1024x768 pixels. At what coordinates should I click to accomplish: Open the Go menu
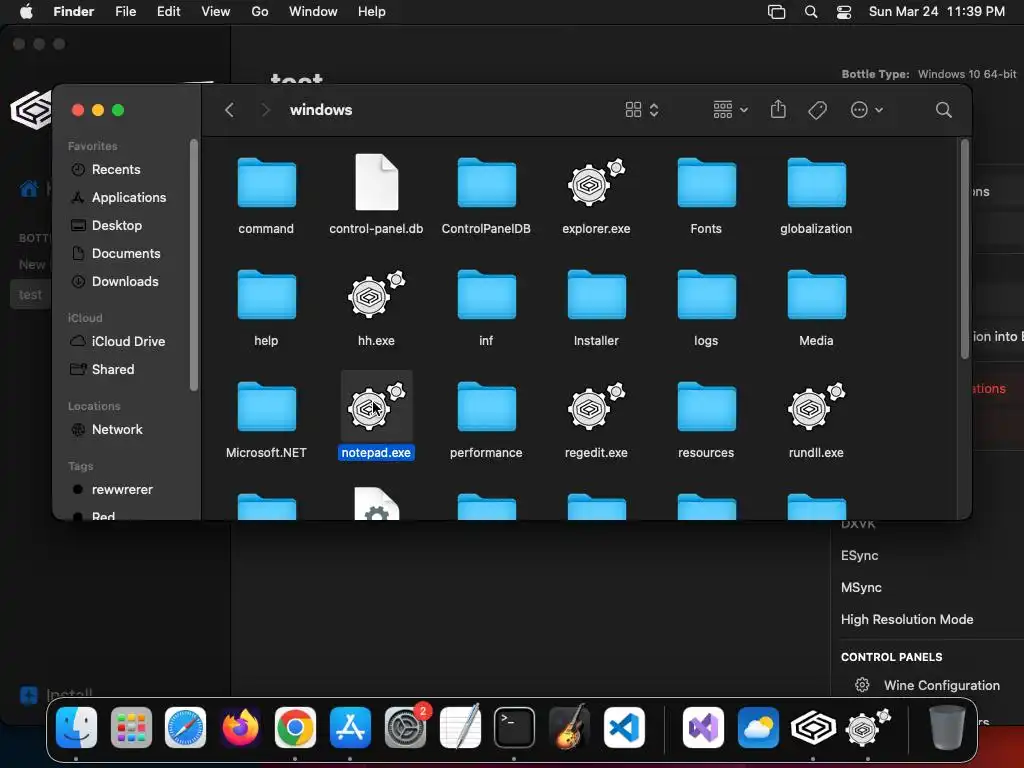(260, 11)
